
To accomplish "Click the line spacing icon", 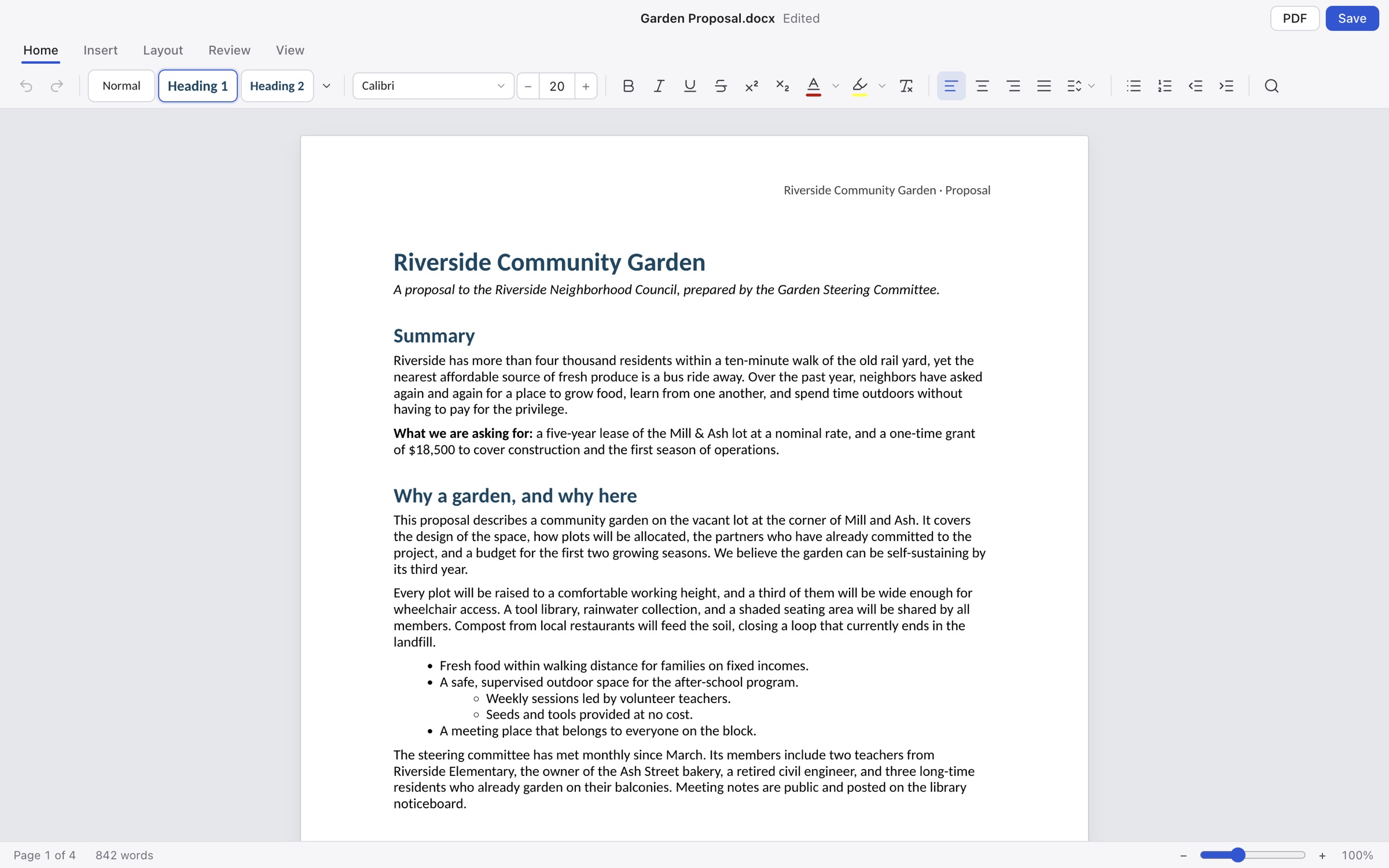I will [x=1074, y=86].
